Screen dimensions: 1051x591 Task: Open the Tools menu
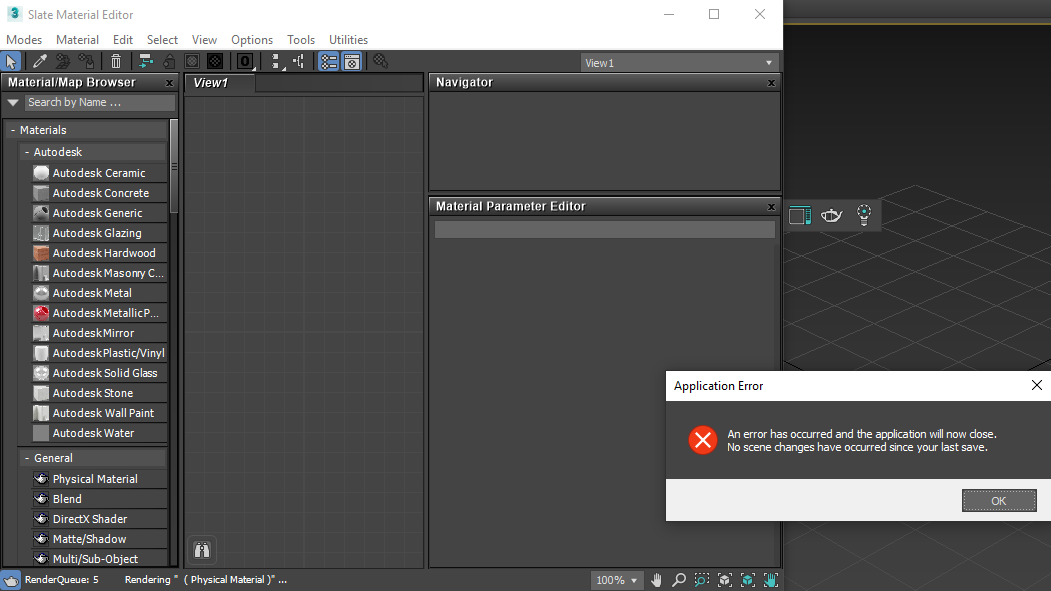(x=301, y=40)
